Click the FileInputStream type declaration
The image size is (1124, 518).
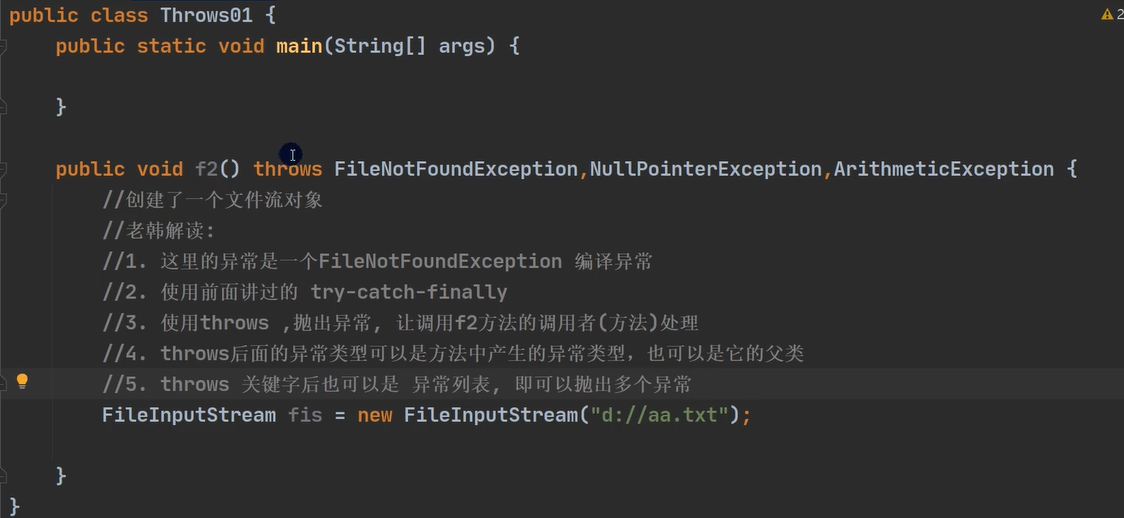(188, 414)
